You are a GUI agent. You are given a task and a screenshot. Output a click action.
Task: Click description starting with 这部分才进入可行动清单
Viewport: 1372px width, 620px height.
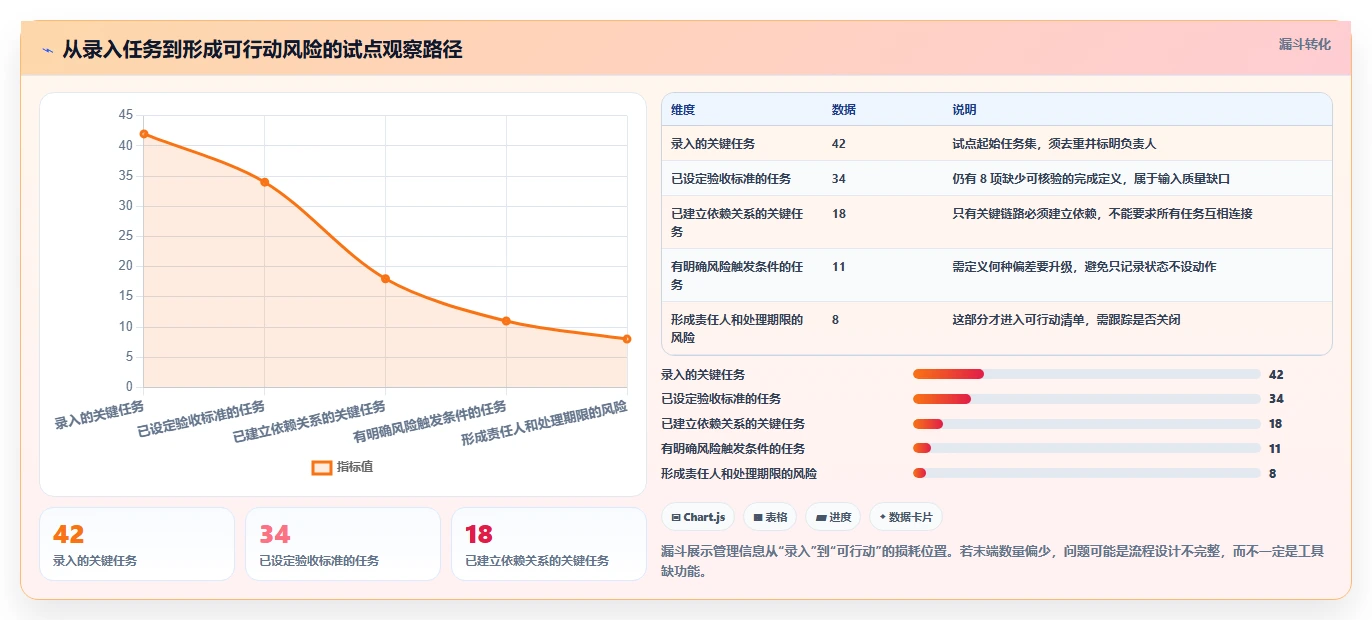[x=1066, y=320]
